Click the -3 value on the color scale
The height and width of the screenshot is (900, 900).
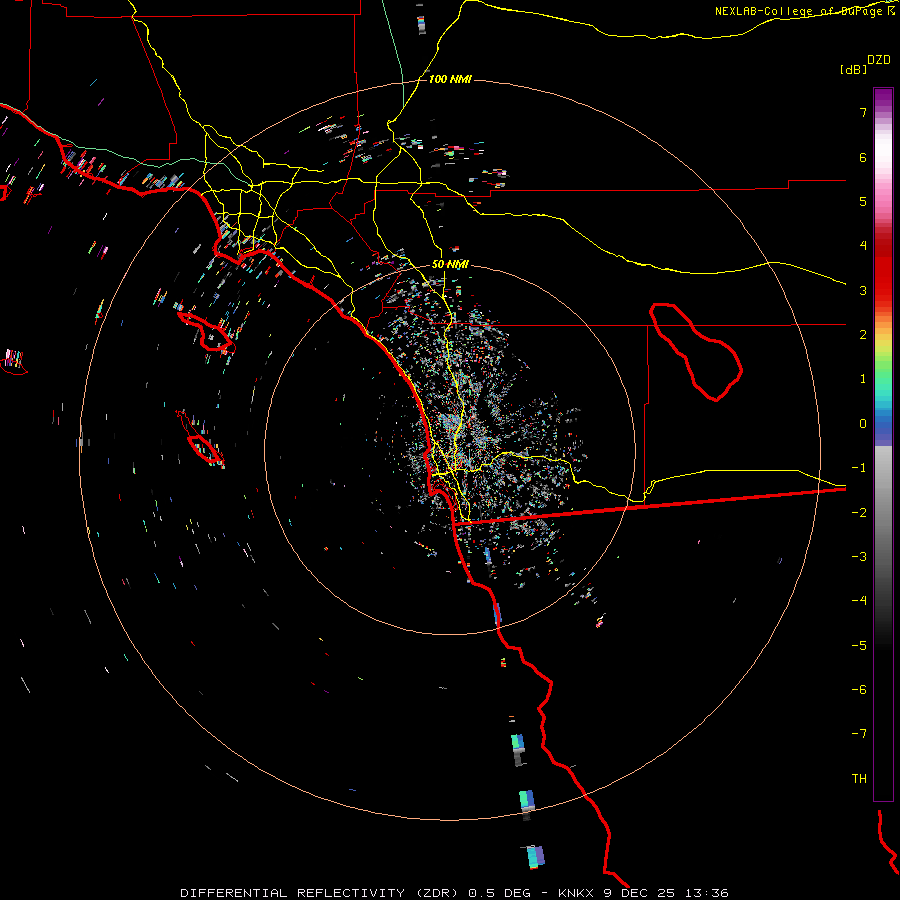click(x=859, y=557)
